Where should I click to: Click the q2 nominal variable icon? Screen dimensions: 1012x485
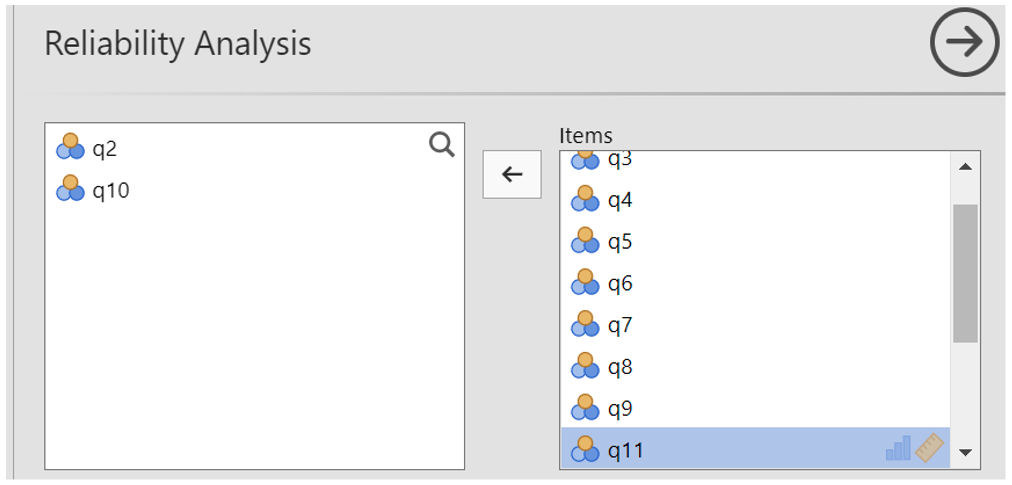click(x=71, y=148)
